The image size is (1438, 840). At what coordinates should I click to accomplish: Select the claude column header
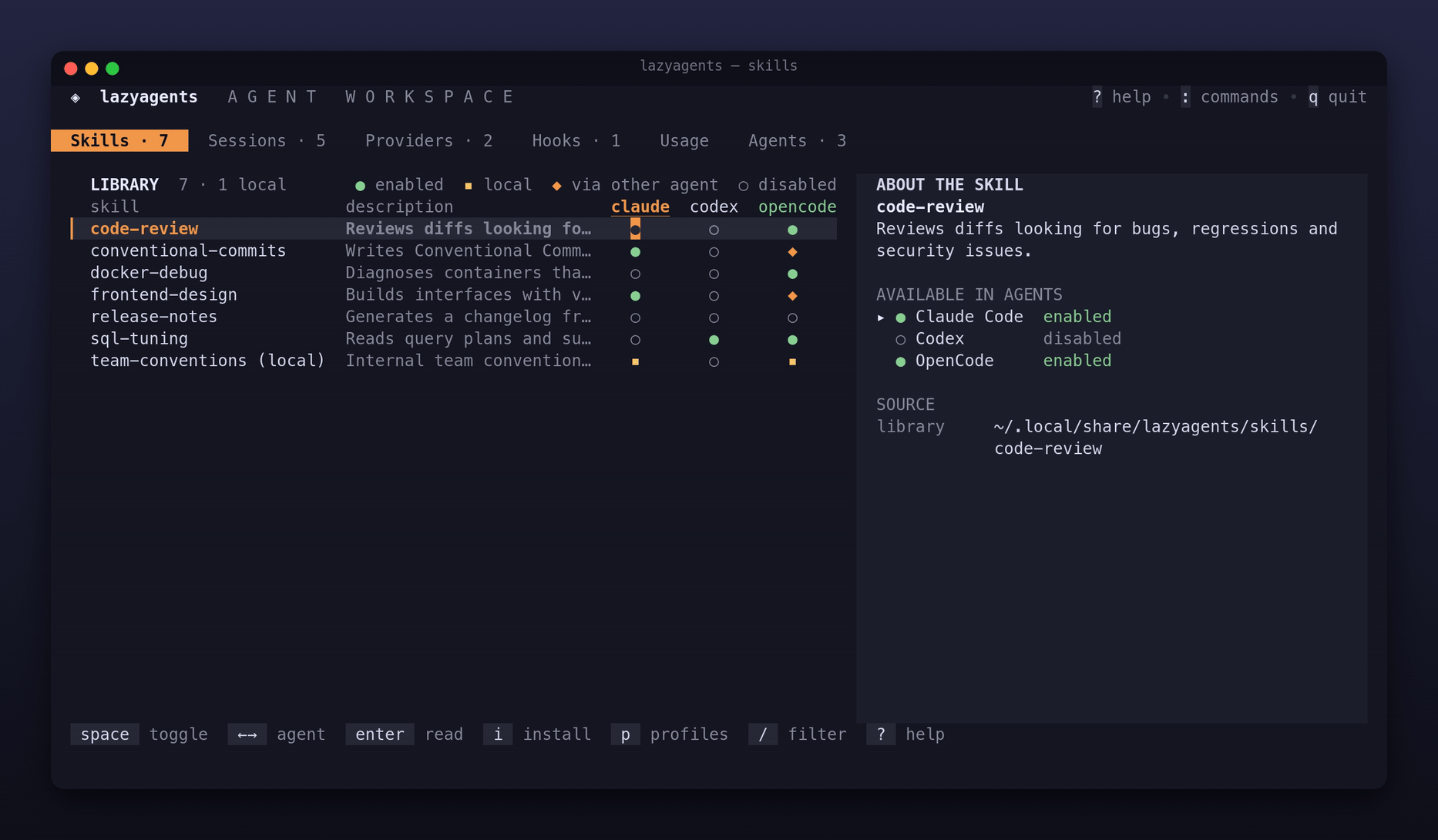[640, 207]
